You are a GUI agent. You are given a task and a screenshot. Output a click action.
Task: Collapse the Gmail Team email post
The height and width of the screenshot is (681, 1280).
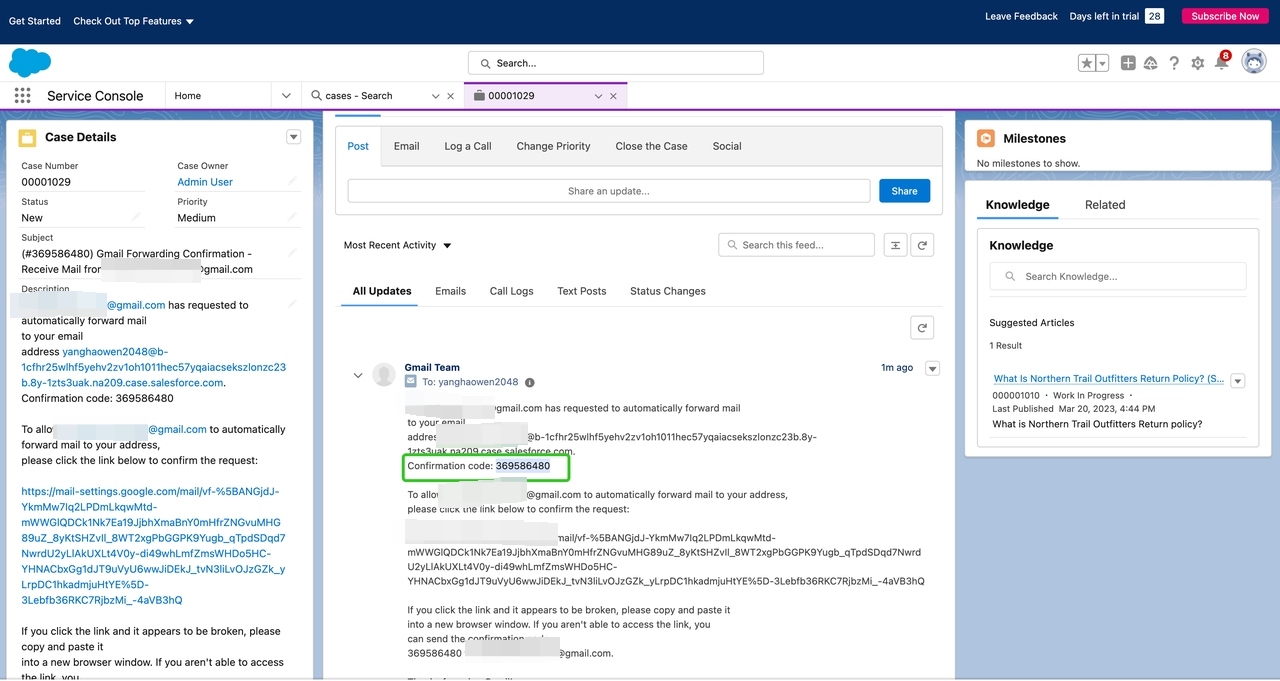coord(357,375)
